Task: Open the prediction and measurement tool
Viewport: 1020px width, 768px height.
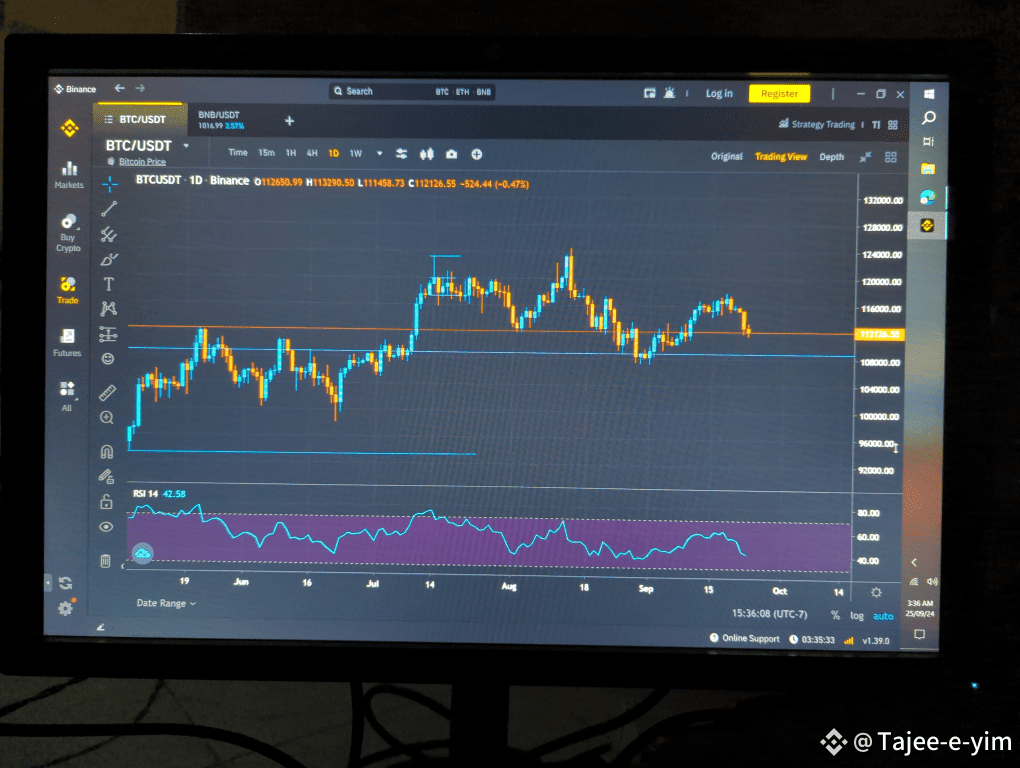Action: pyautogui.click(x=108, y=334)
